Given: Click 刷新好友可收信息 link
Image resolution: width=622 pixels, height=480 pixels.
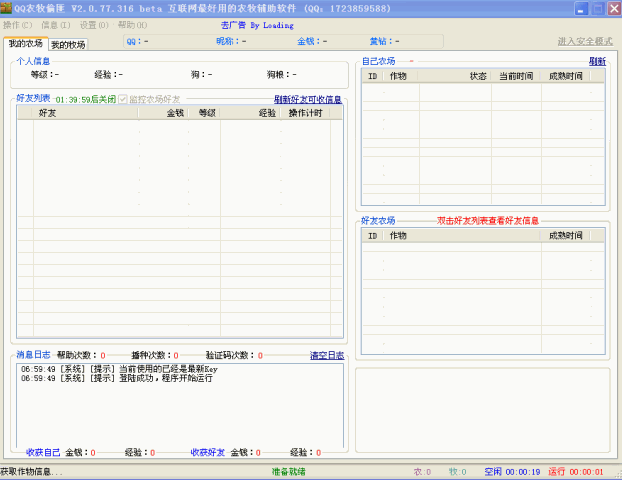Looking at the screenshot, I should (308, 99).
